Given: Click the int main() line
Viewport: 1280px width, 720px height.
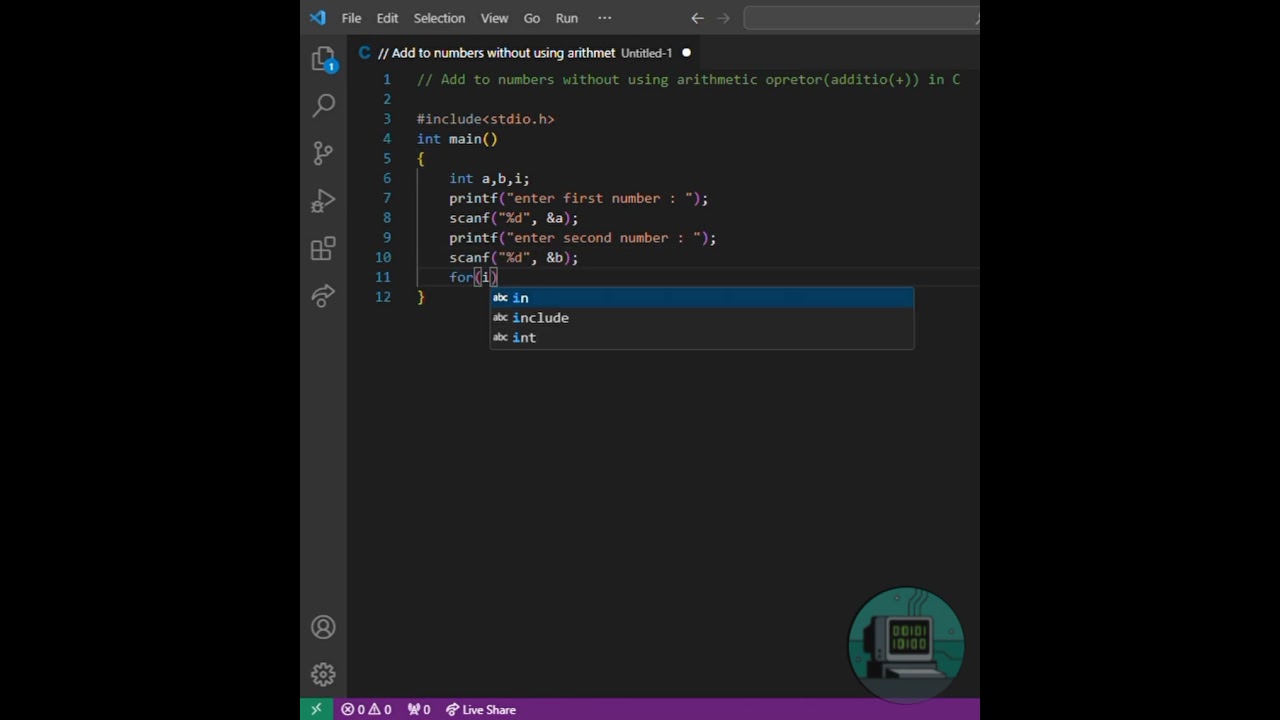Looking at the screenshot, I should coord(457,139).
